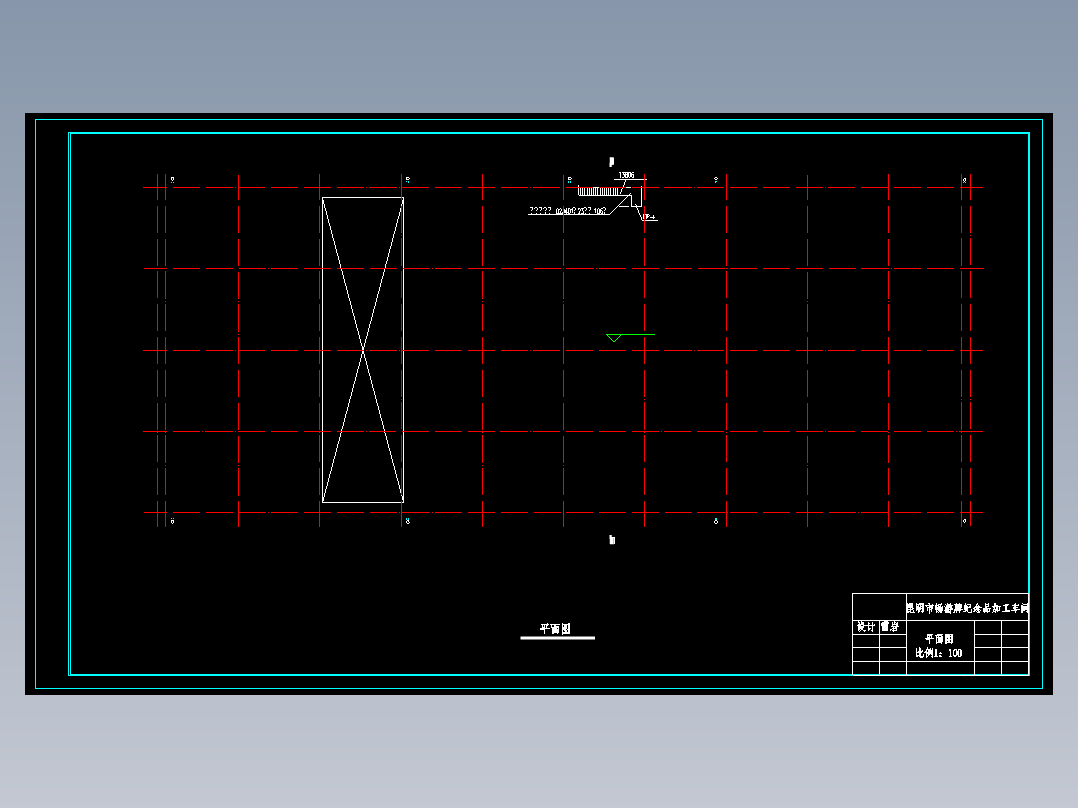Click the white crossed rectangle opening
This screenshot has width=1078, height=808.
pyautogui.click(x=363, y=350)
